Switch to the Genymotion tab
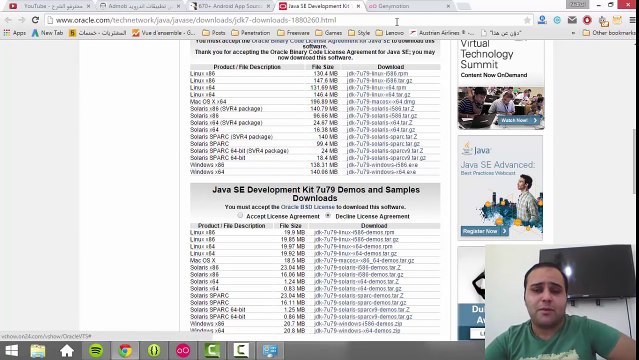The image size is (639, 360). pos(408,6)
